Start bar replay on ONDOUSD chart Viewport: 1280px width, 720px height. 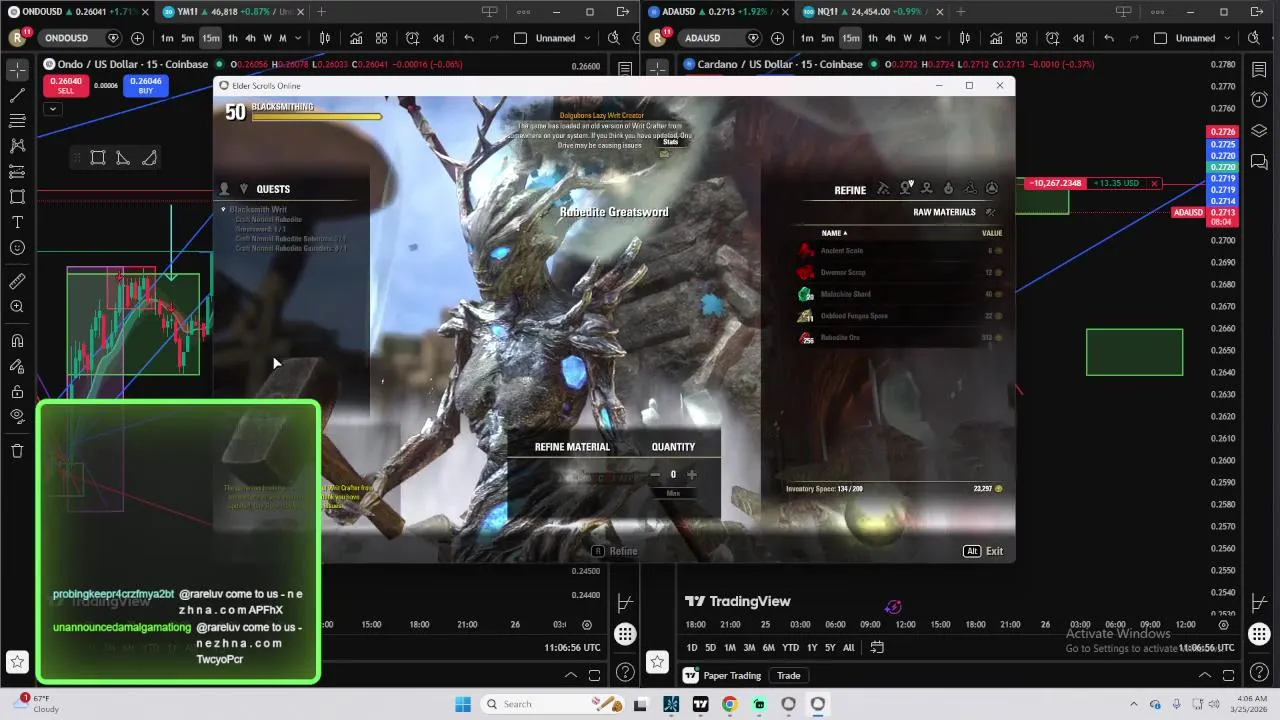438,38
